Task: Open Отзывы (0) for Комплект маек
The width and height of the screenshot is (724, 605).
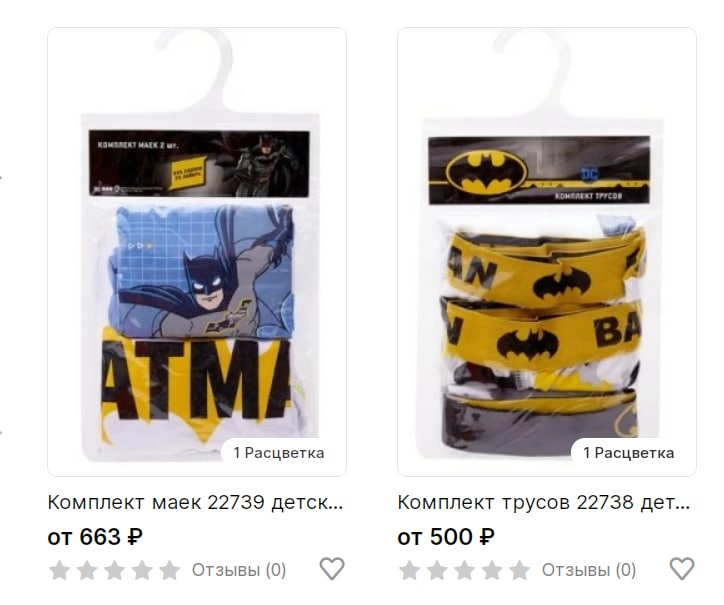Action: click(x=239, y=570)
